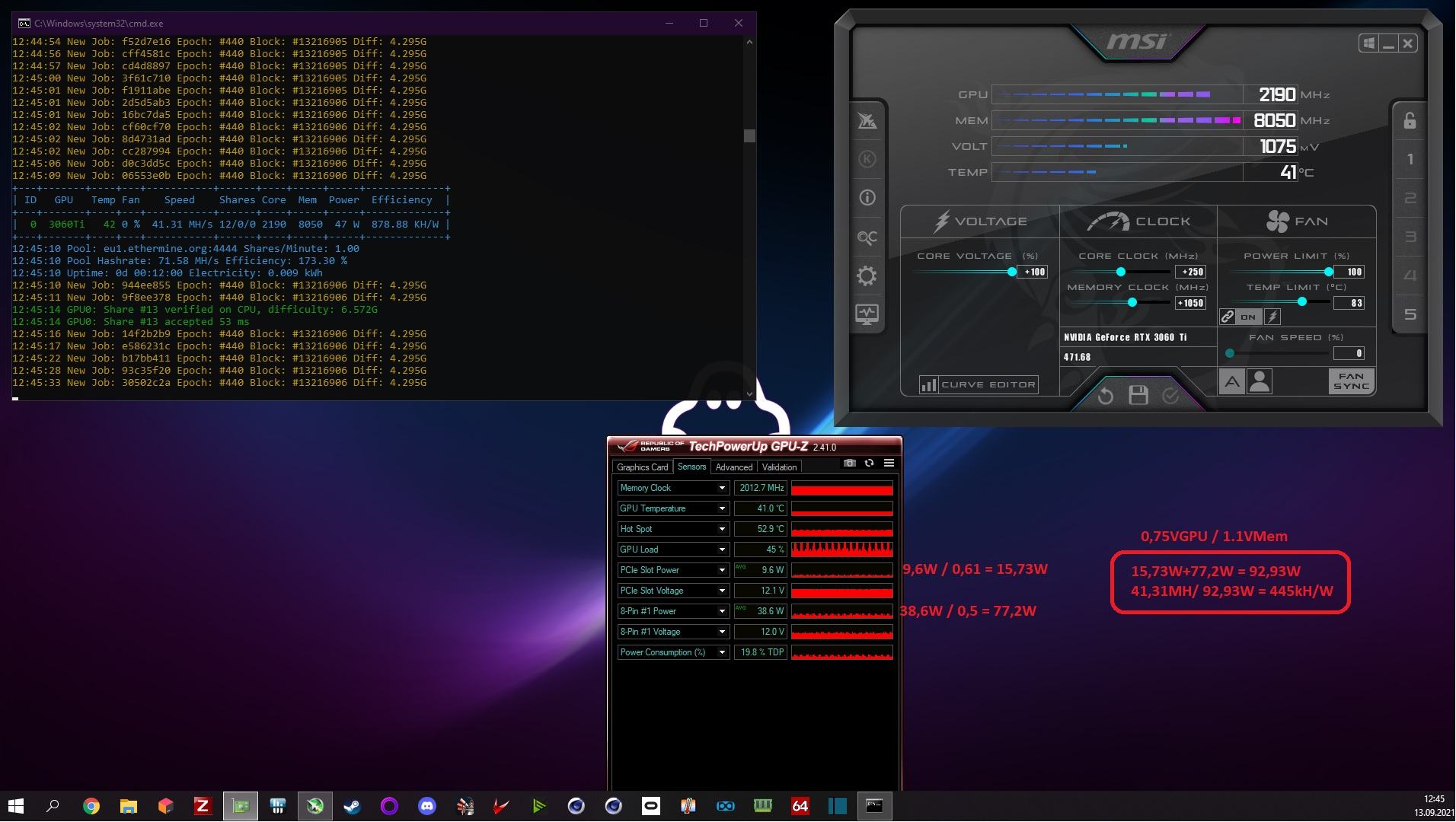This screenshot has height=822, width=1456.
Task: Open Curve Editor bar chart icon
Action: [x=929, y=384]
